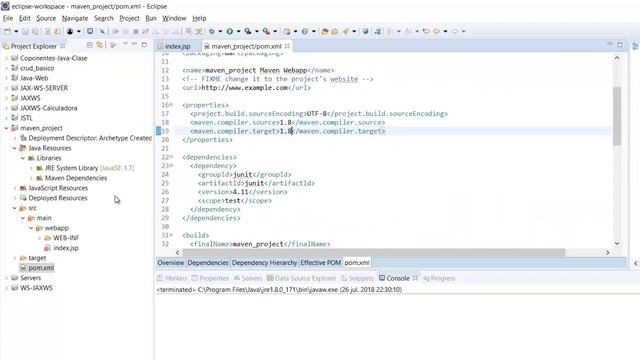This screenshot has height=360, width=640.
Task: Minimize the Project Explorer view
Action: pos(134,44)
